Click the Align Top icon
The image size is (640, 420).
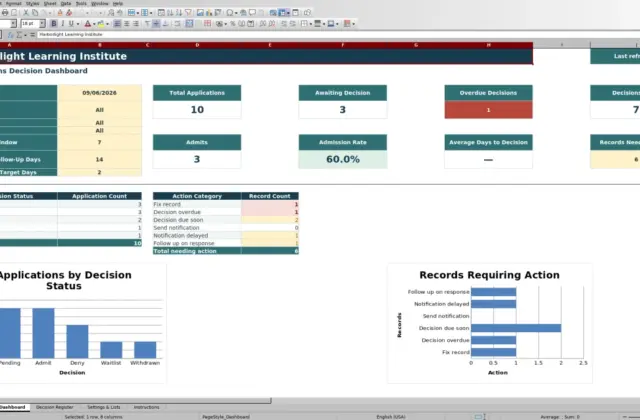point(147,24)
